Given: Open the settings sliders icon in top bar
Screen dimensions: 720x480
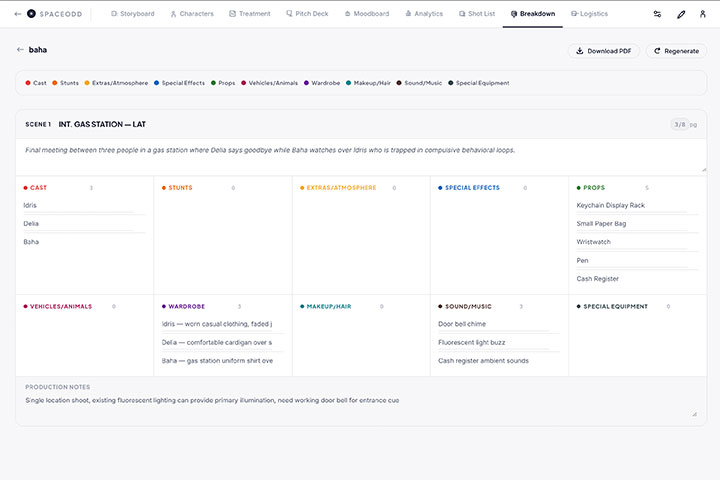Looking at the screenshot, I should (x=657, y=14).
